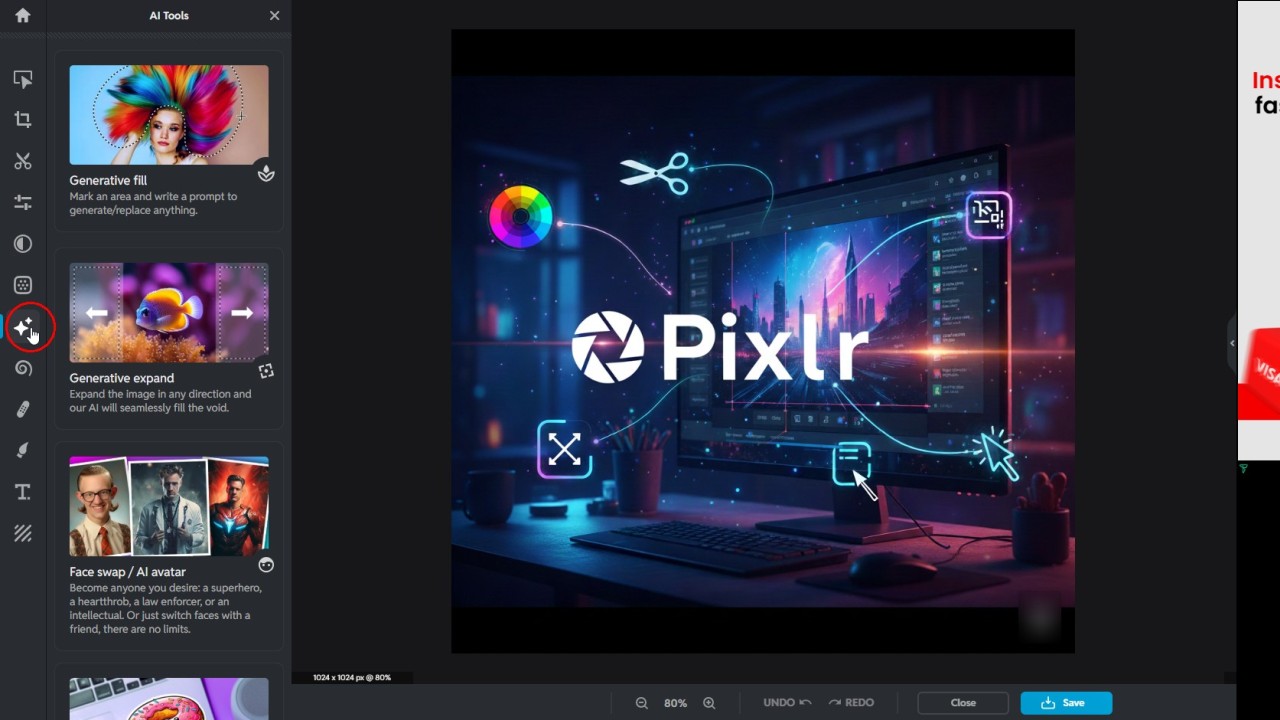Image resolution: width=1280 pixels, height=720 pixels.
Task: Select the Filter contrast tool
Action: pos(22,243)
